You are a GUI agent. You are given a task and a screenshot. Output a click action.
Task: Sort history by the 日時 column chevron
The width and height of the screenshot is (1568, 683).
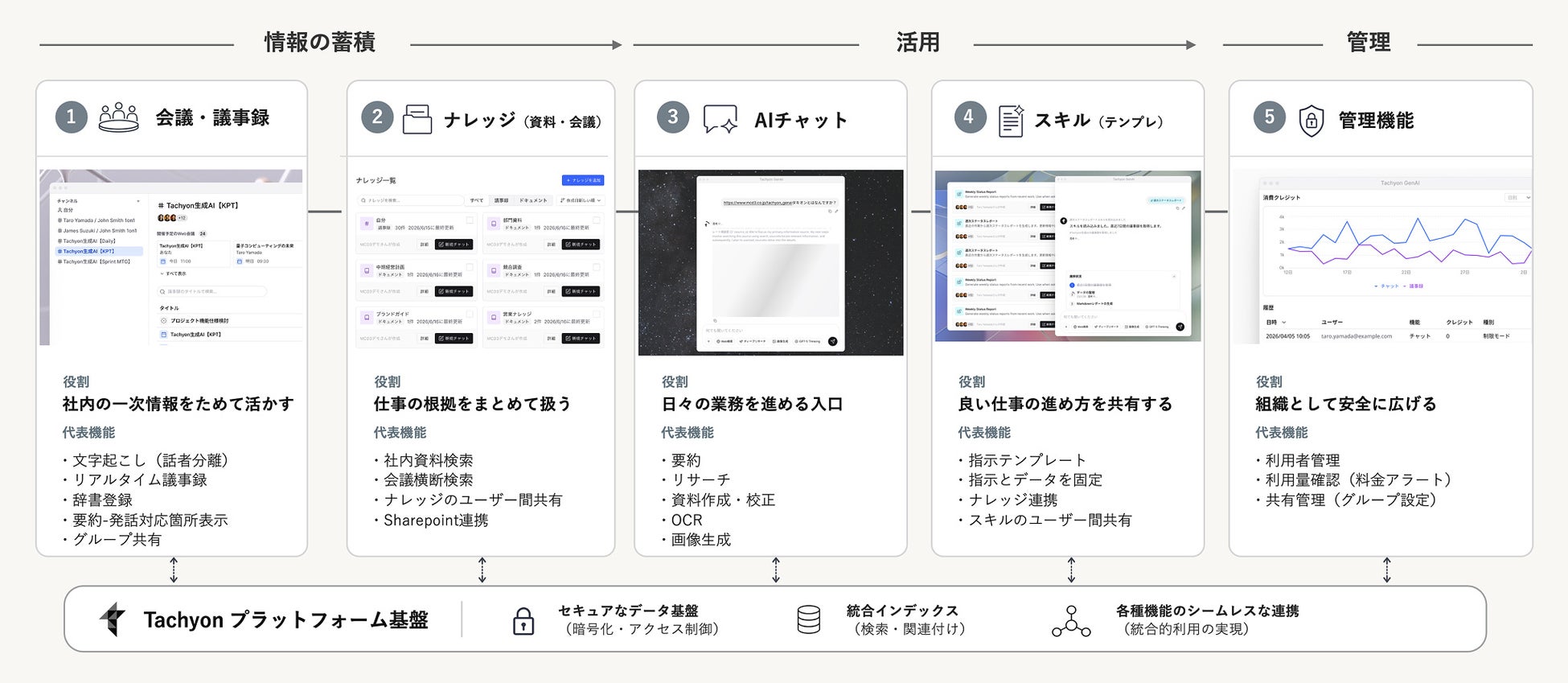[x=1284, y=323]
